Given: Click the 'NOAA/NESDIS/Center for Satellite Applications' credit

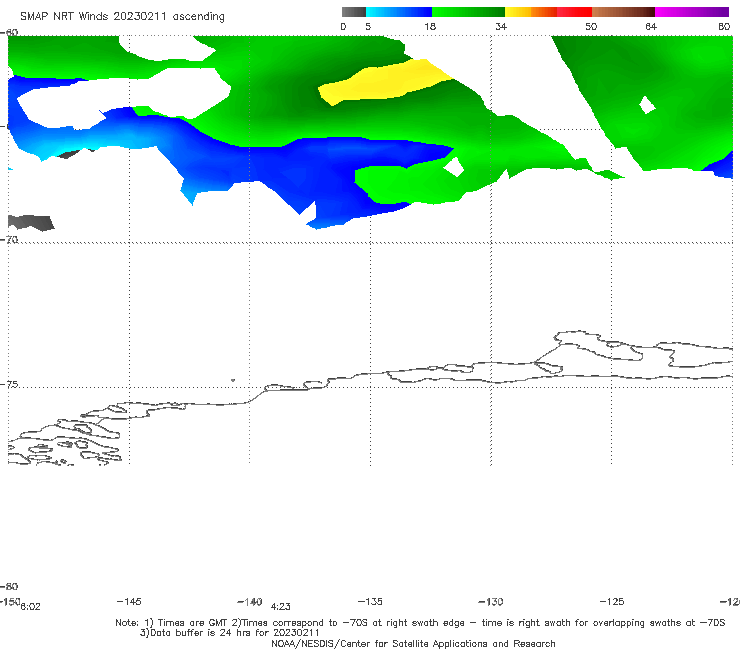Looking at the screenshot, I should click(413, 643).
